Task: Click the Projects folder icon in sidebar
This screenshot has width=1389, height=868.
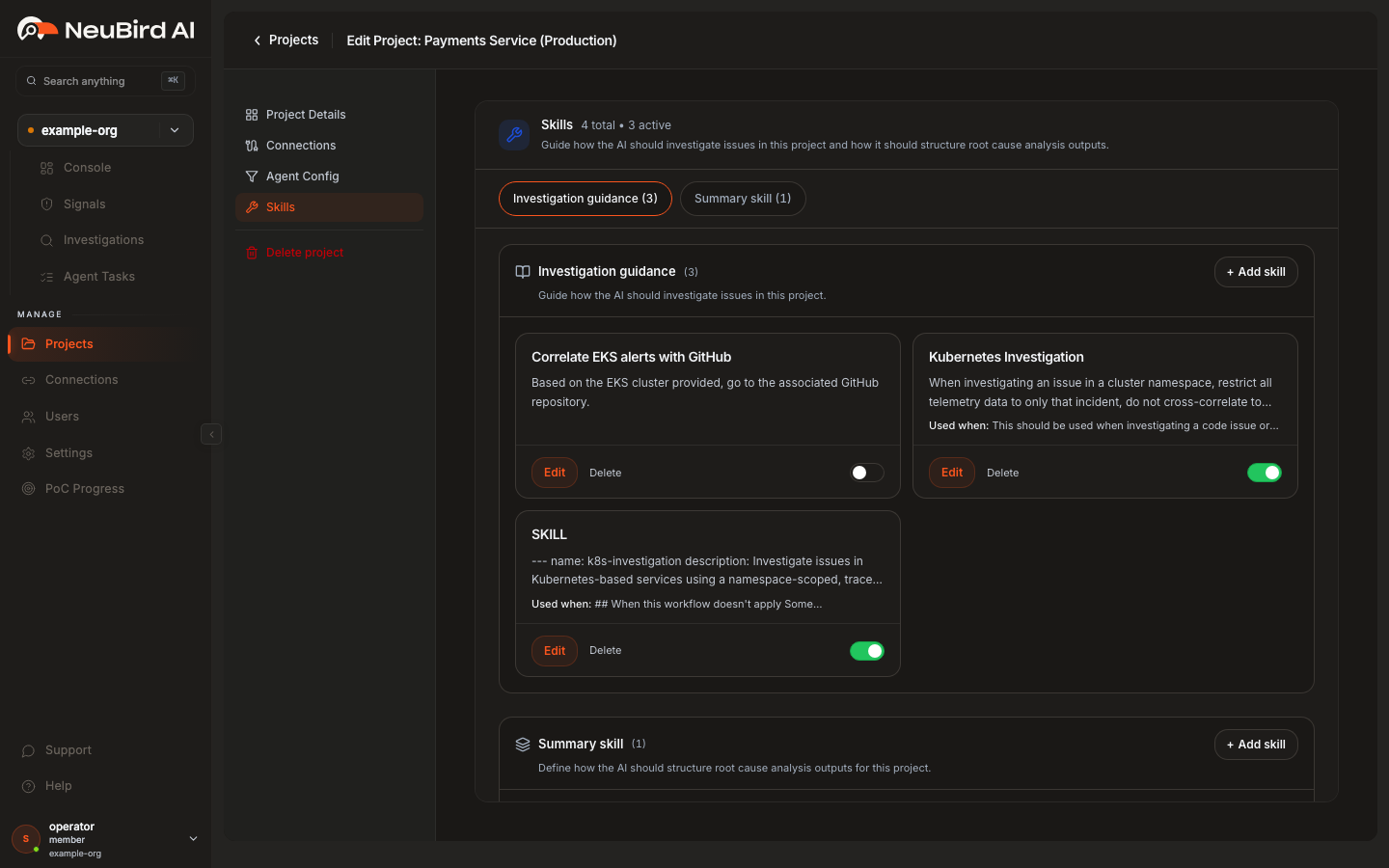Action: [28, 344]
